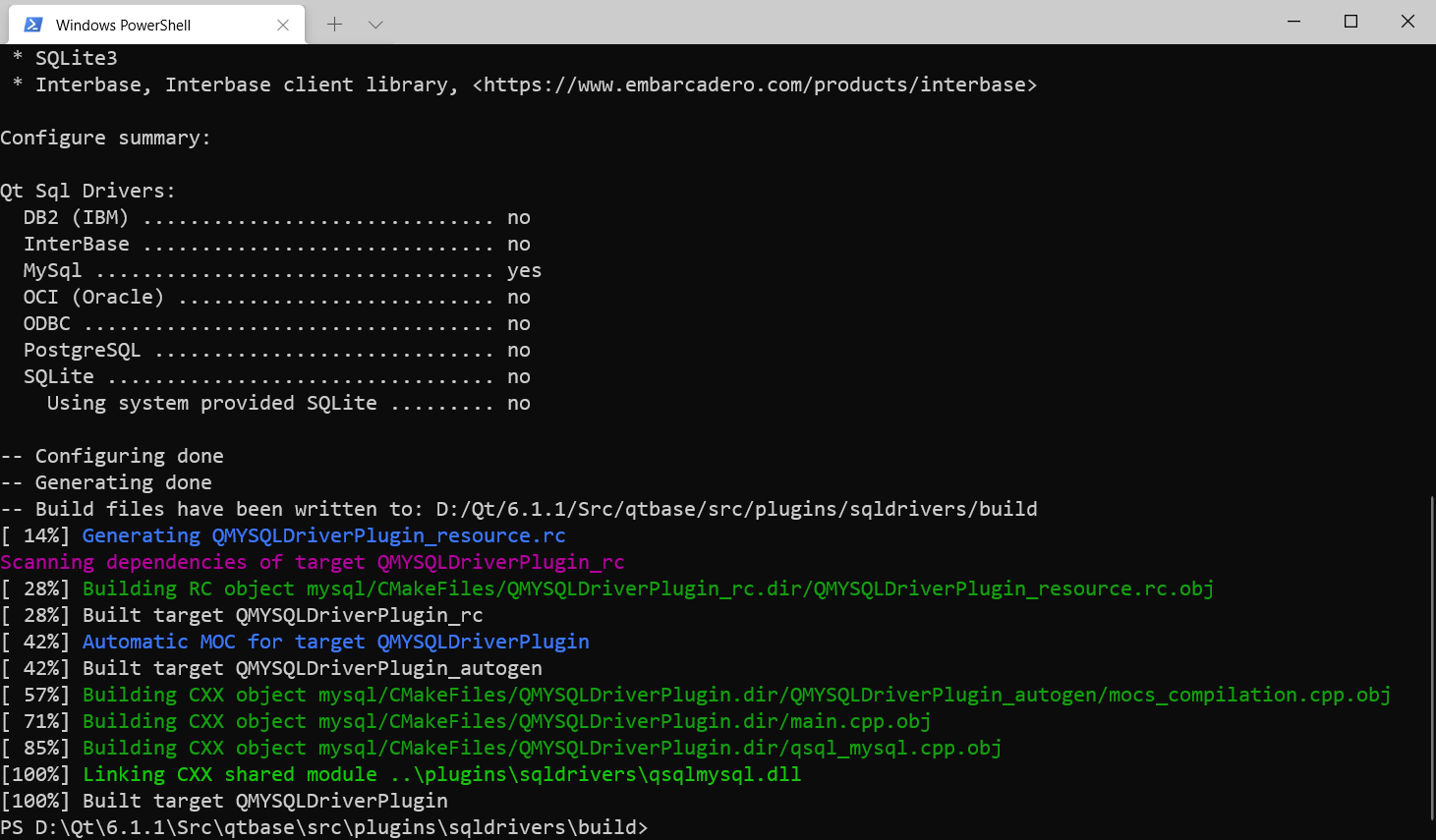Click 'Built target QMYSQLDriverPlugin_autogen' line
This screenshot has width=1436, height=840.
pos(271,668)
